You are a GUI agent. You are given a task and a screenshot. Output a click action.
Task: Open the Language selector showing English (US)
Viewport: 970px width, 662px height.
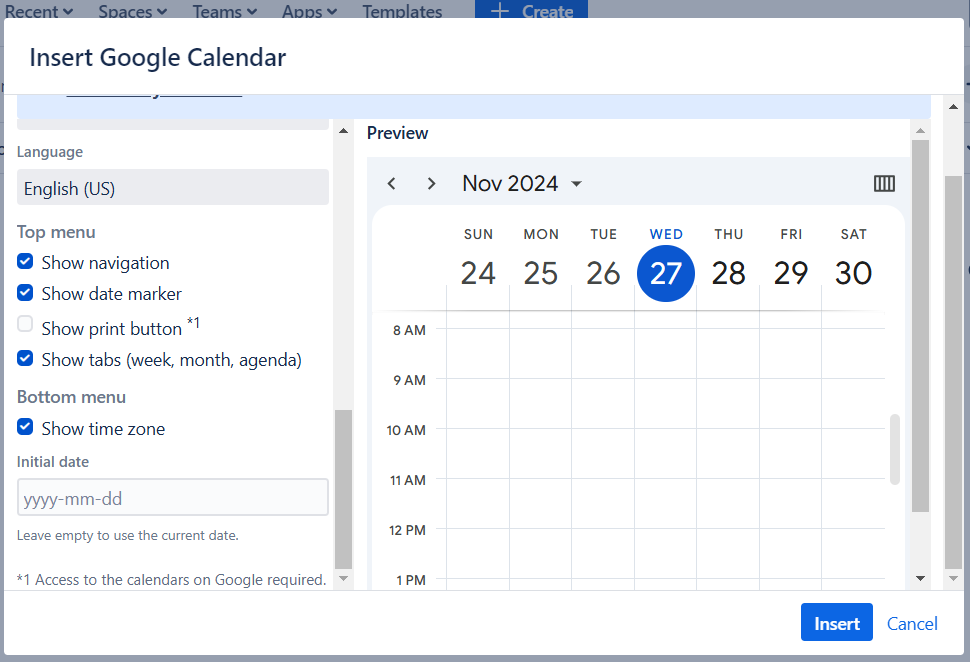click(x=172, y=187)
